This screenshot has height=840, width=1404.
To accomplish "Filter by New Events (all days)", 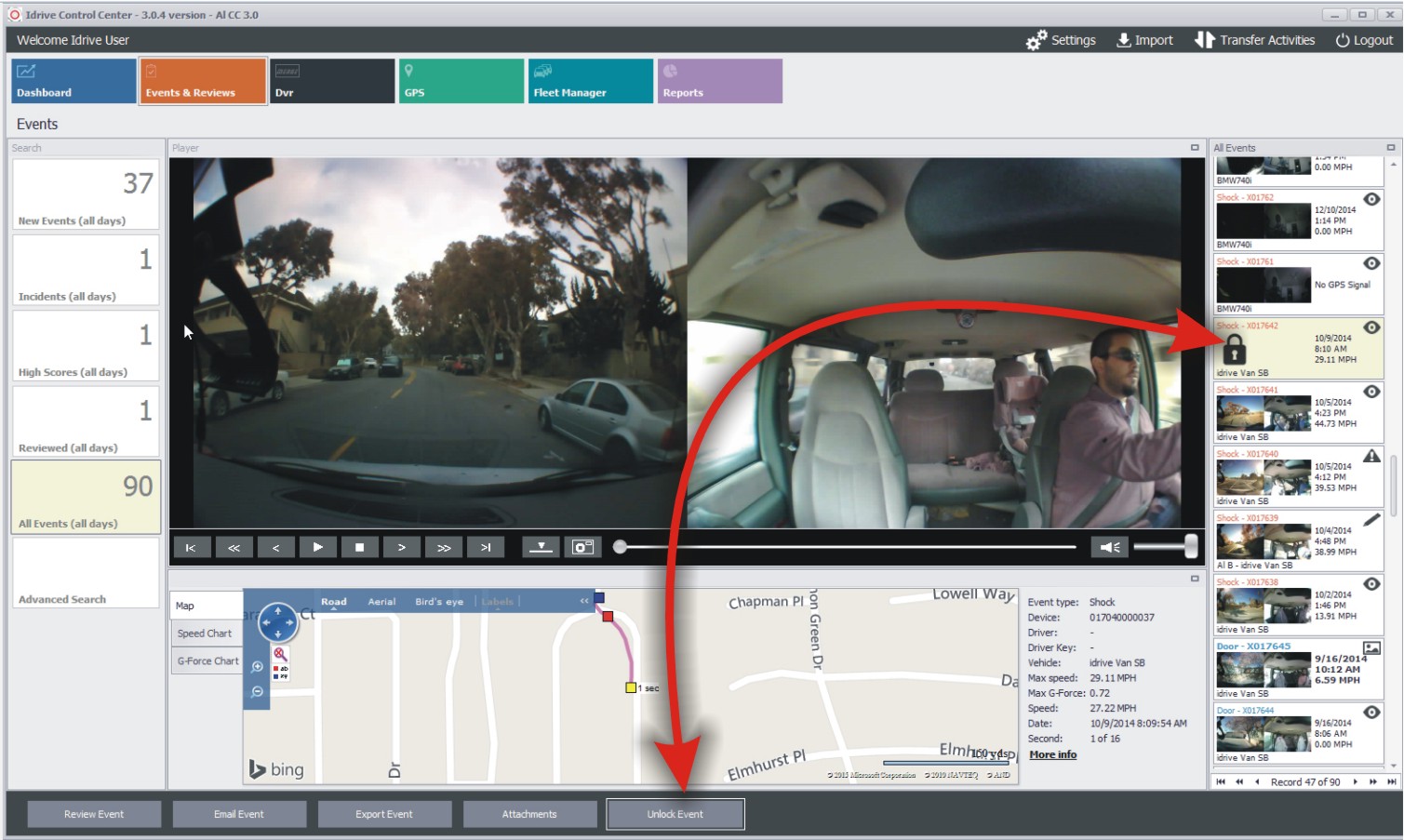I will coord(86,193).
